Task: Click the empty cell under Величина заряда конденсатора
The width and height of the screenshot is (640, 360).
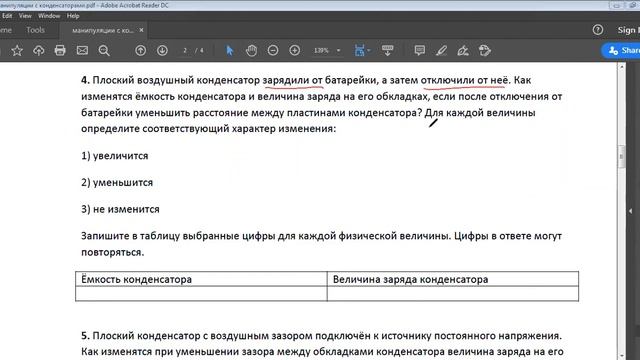Action: 453,293
